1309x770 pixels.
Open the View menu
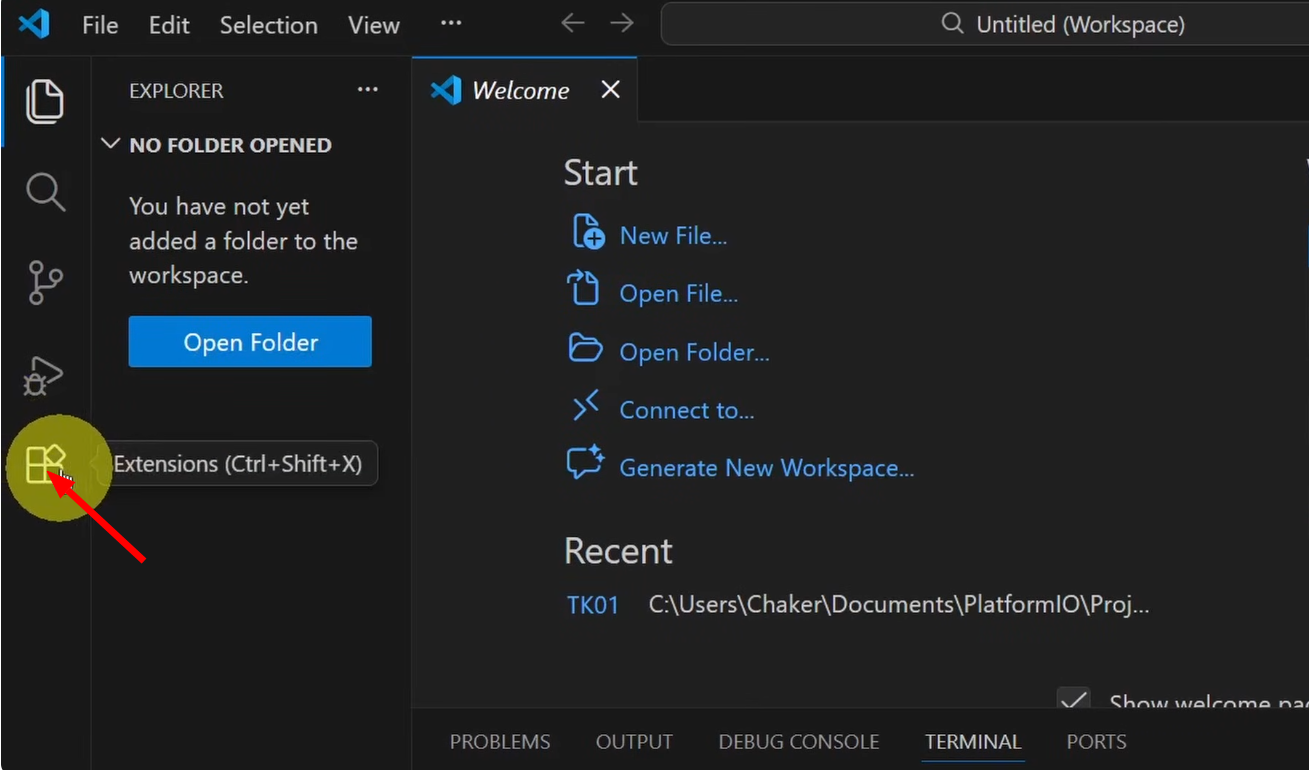[374, 25]
